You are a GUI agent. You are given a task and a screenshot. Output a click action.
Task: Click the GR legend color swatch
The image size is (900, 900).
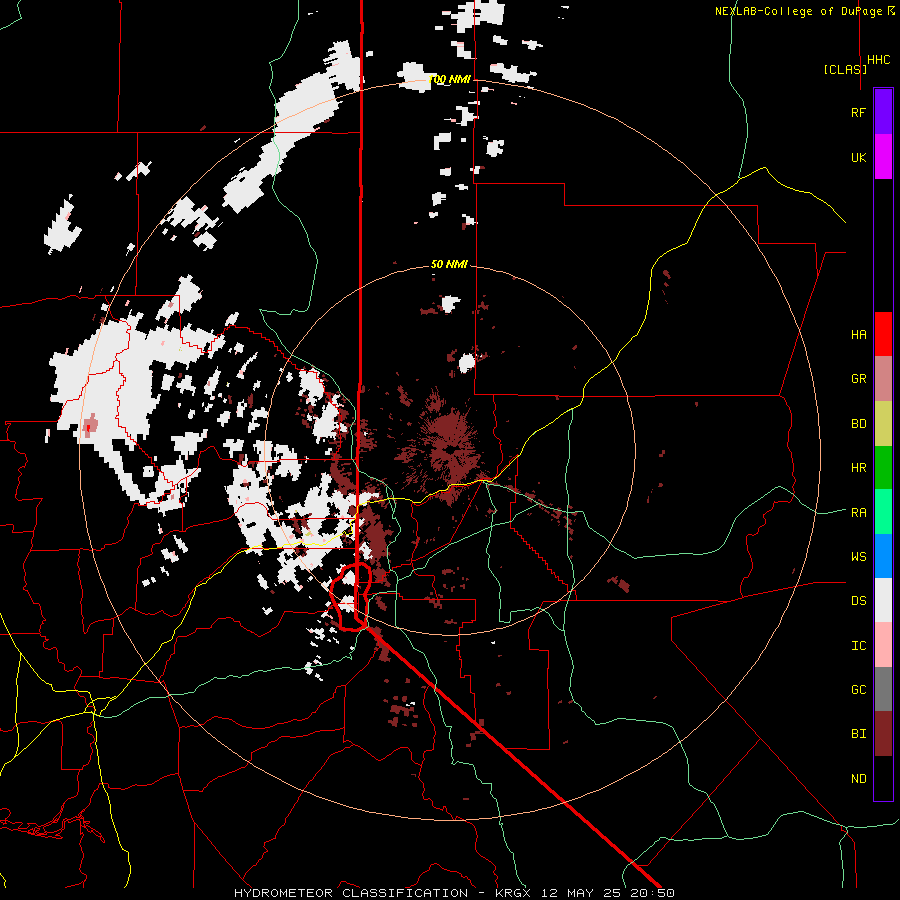click(x=883, y=379)
